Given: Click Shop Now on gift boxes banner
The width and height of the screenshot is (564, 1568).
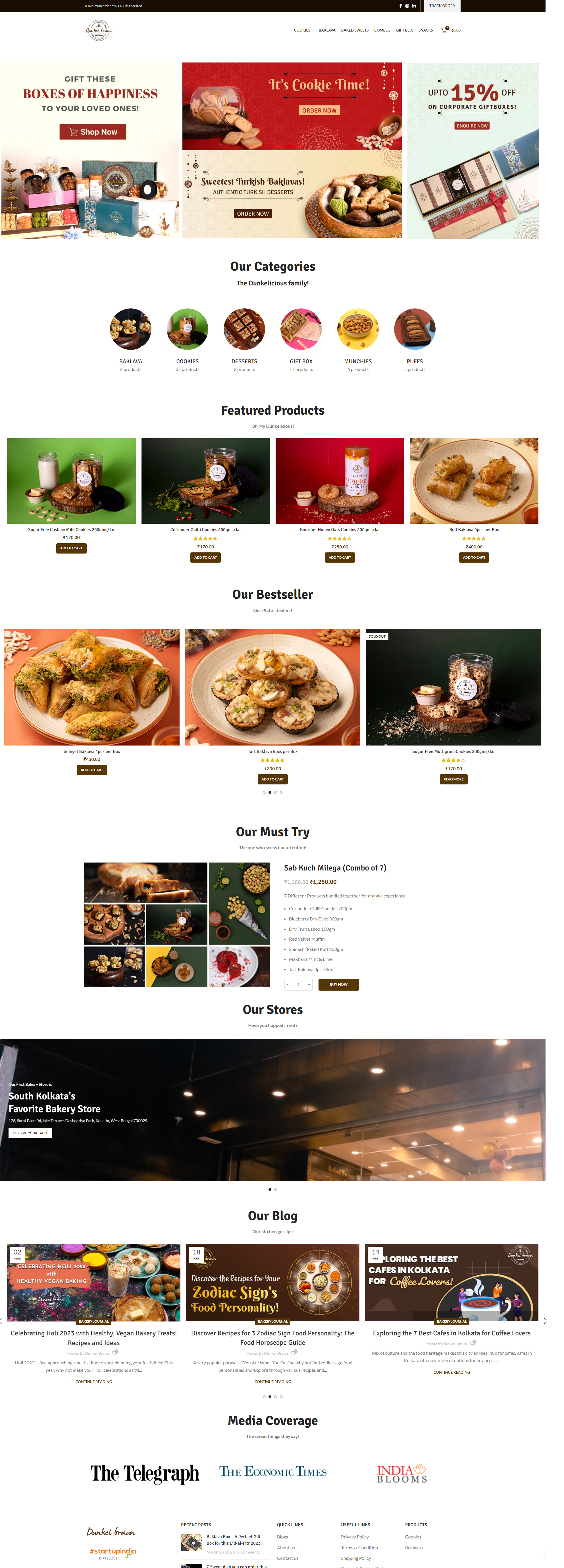Looking at the screenshot, I should pyautogui.click(x=93, y=131).
